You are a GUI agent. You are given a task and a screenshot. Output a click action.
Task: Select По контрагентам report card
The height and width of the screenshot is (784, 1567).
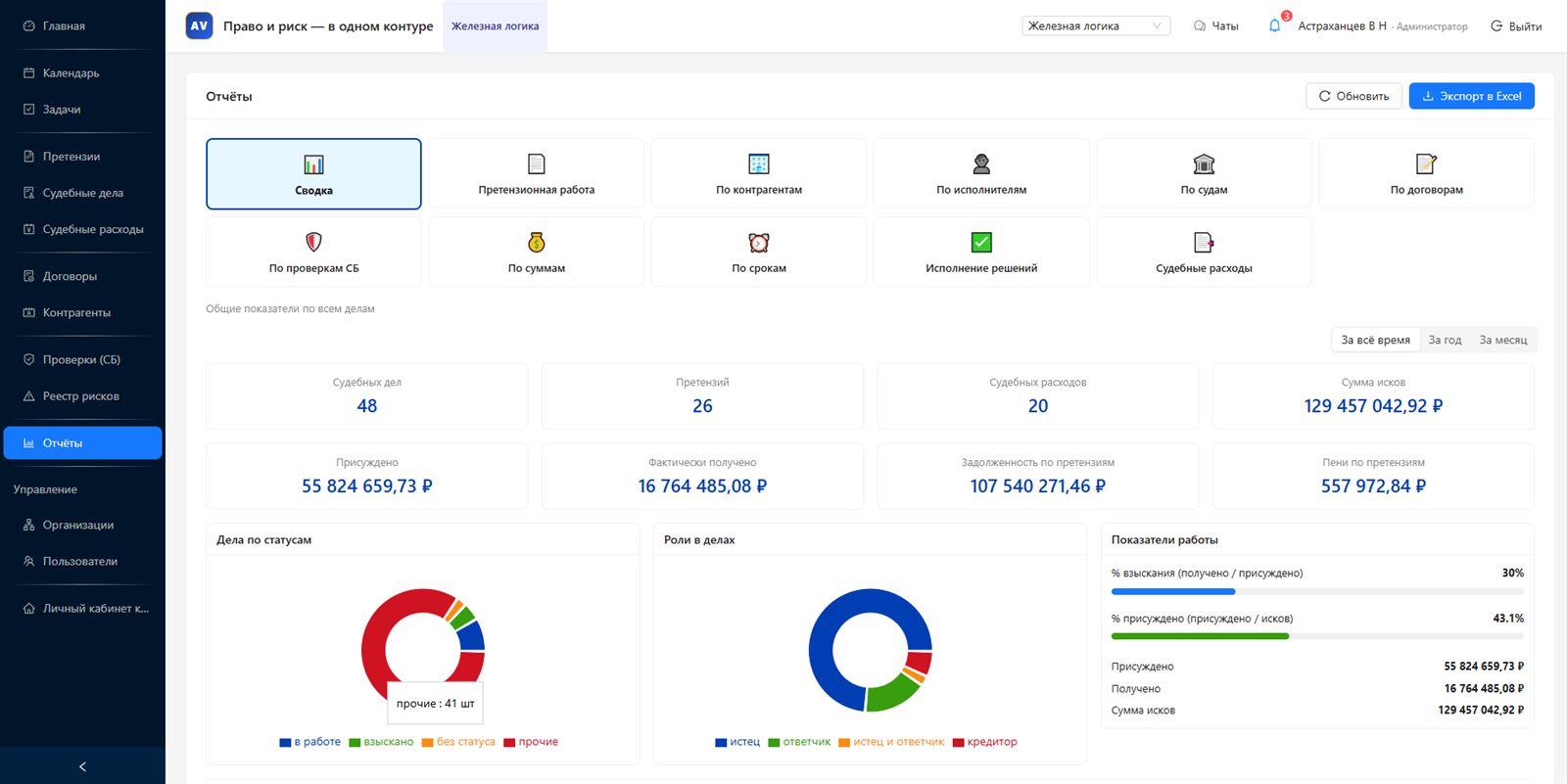759,173
